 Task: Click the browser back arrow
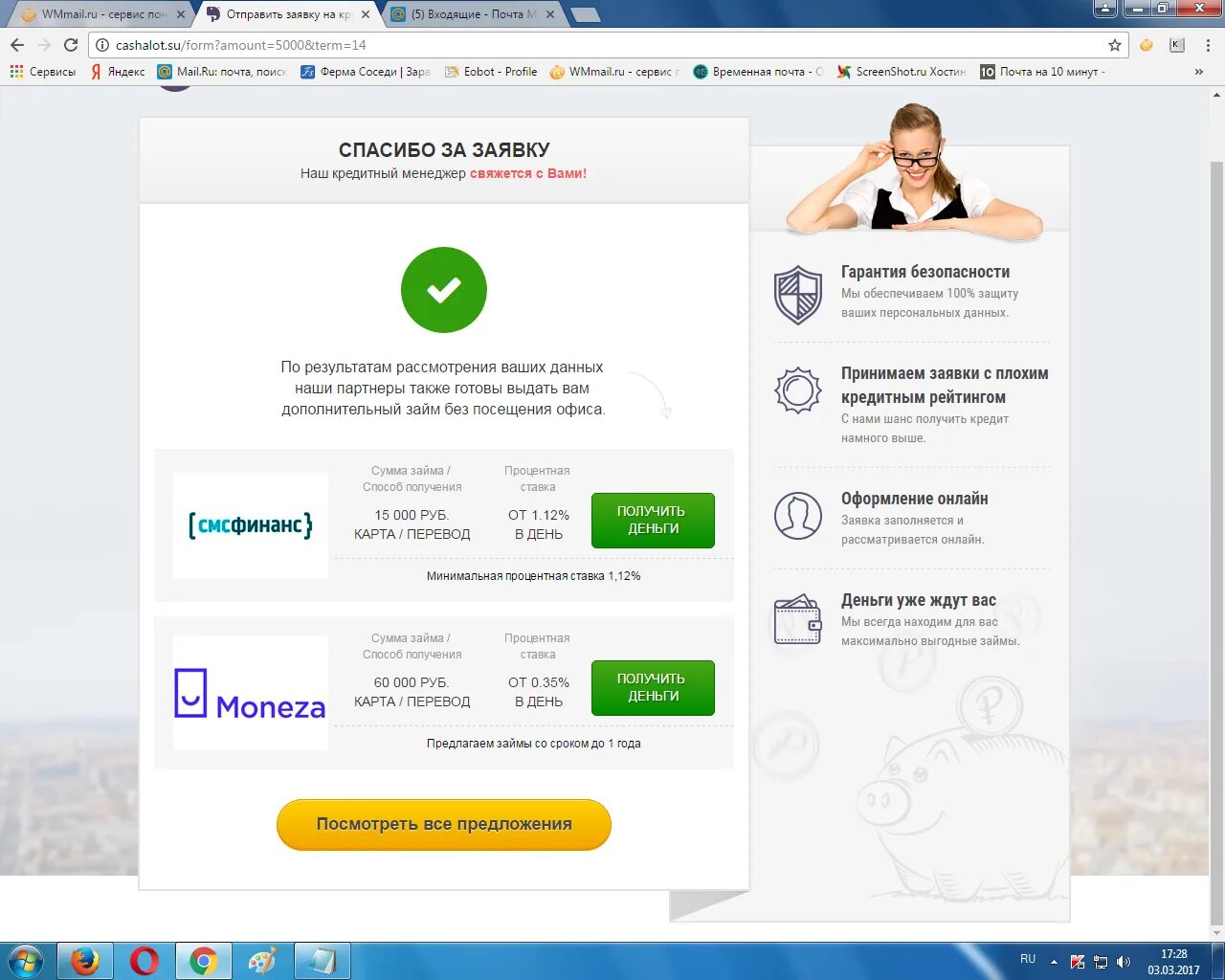(17, 45)
